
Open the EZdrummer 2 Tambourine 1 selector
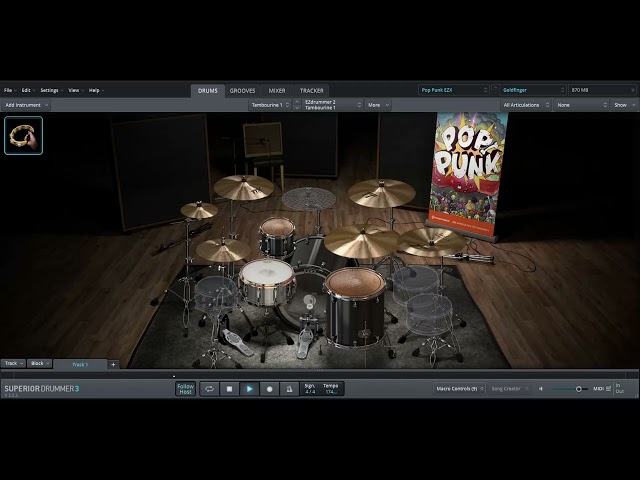pyautogui.click(x=332, y=105)
